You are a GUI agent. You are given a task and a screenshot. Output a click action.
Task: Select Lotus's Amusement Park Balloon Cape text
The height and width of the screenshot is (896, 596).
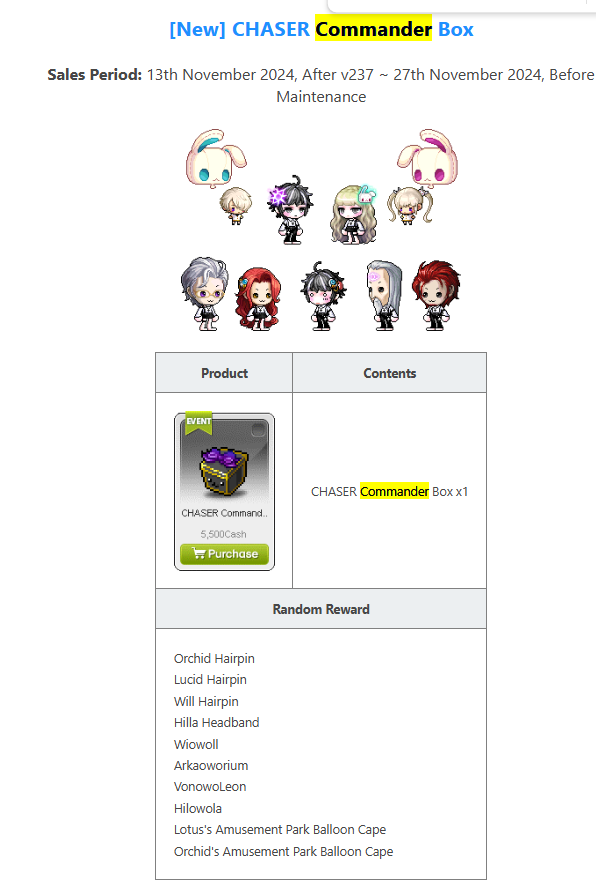[x=280, y=829]
